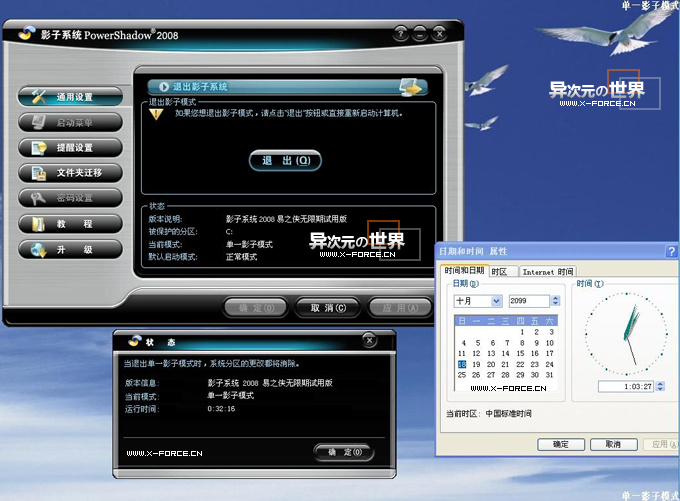
Task: Click 确定 in the date and time dialog
Action: [x=561, y=444]
